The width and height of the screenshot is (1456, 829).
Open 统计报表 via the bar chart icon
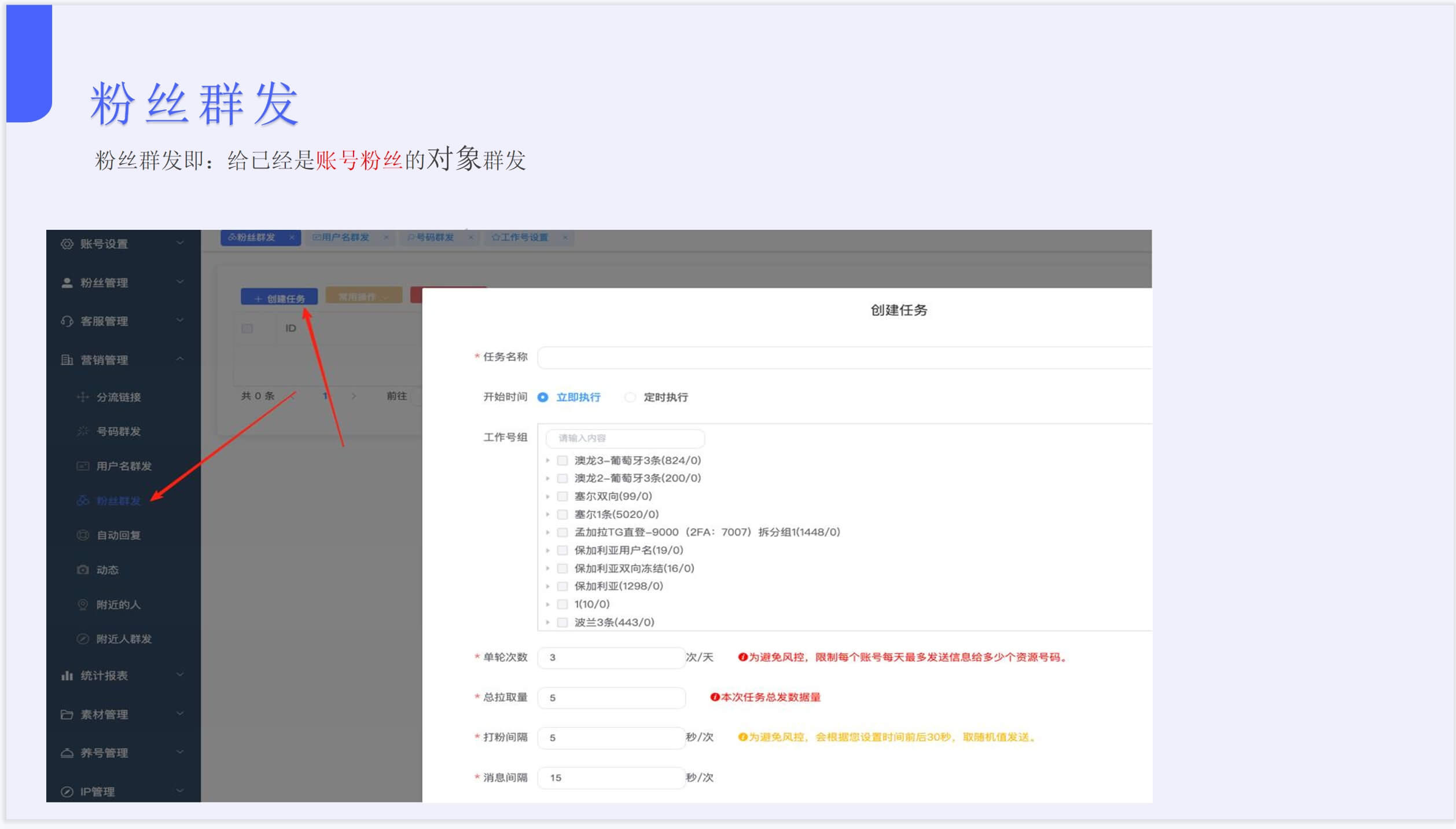(68, 675)
